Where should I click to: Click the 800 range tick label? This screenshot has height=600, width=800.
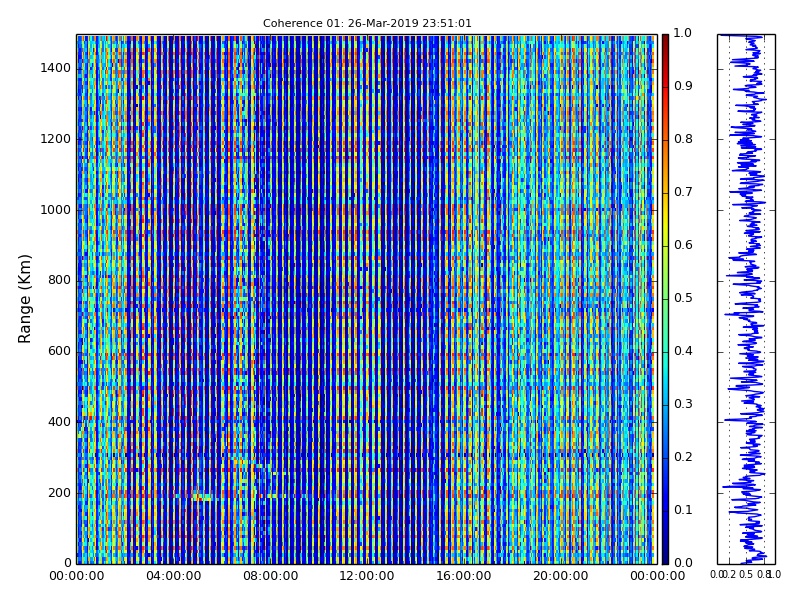point(59,281)
